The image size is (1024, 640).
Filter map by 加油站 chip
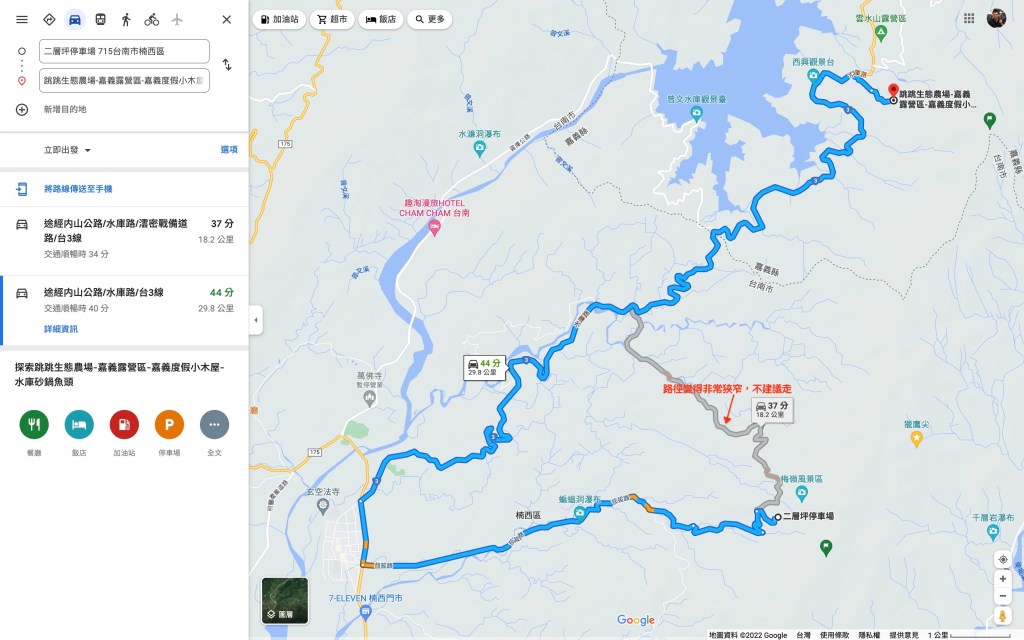(x=280, y=20)
